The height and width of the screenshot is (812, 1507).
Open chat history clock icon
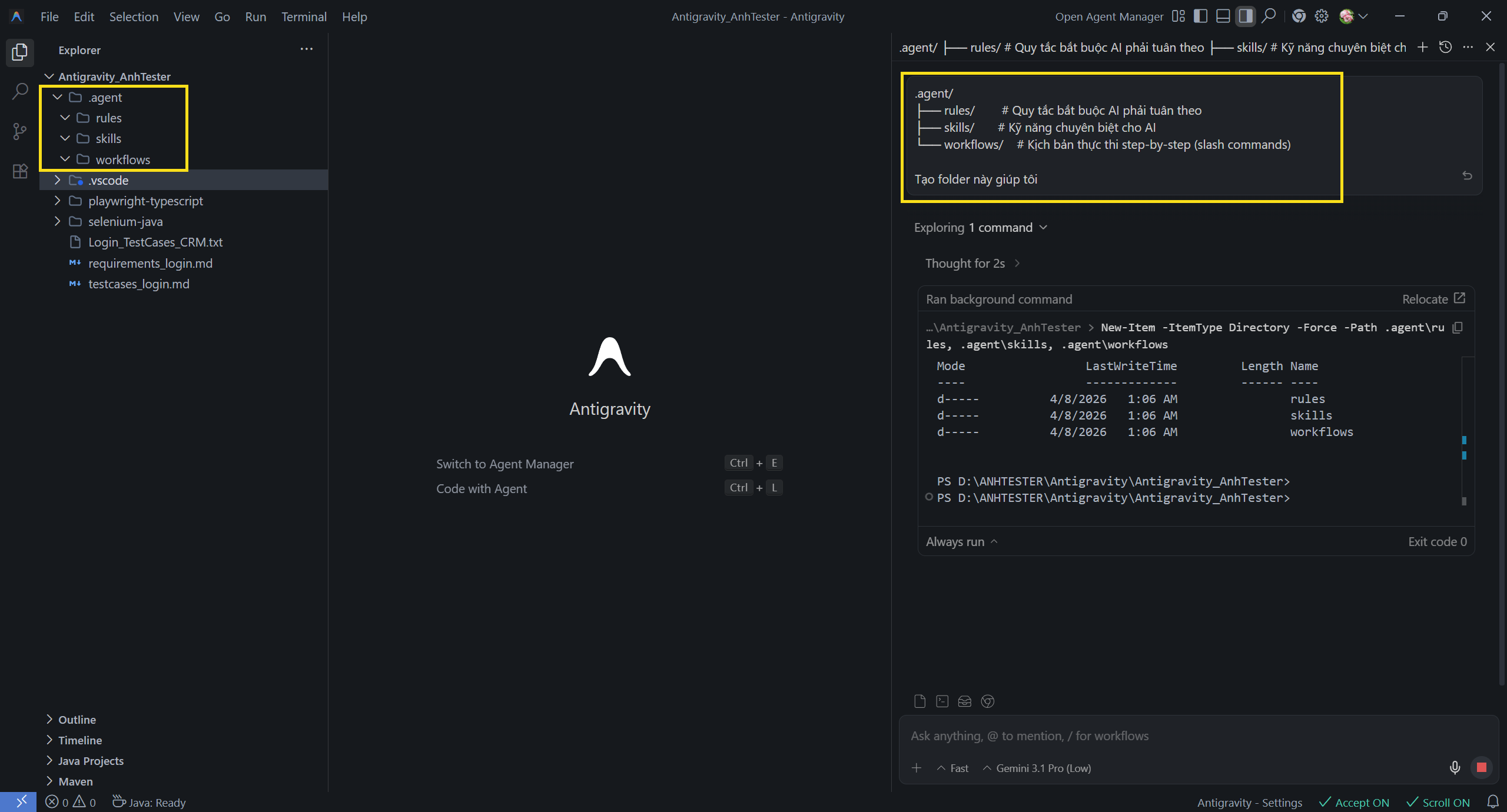[x=1445, y=47]
